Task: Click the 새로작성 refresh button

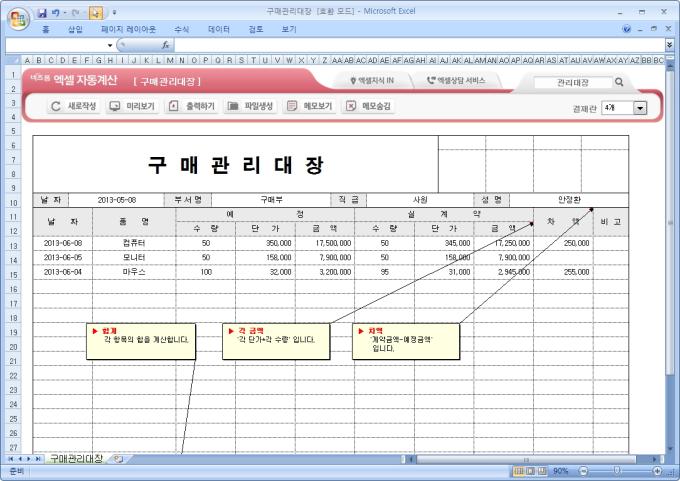Action: point(73,106)
